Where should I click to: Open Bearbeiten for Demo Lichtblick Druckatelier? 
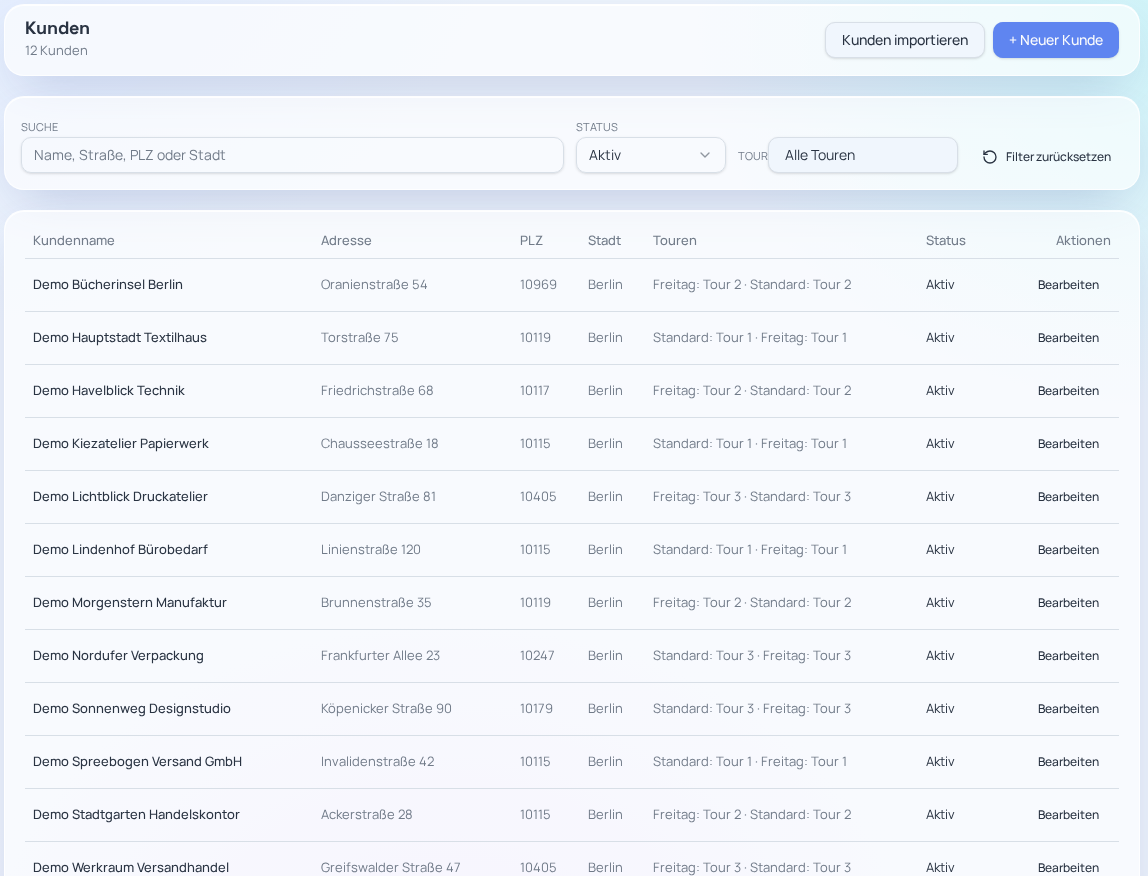click(x=1067, y=497)
